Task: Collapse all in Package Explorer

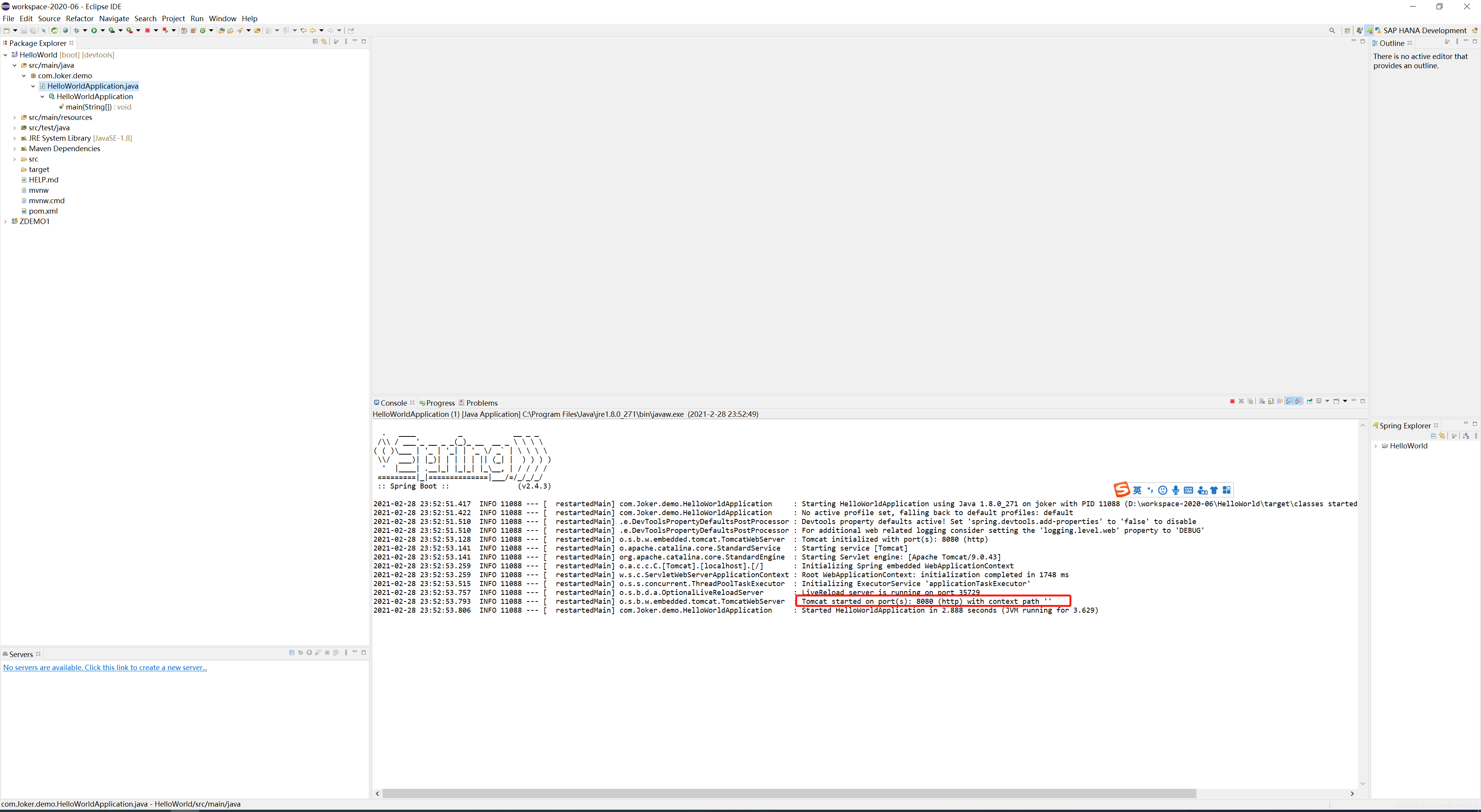Action: click(315, 41)
